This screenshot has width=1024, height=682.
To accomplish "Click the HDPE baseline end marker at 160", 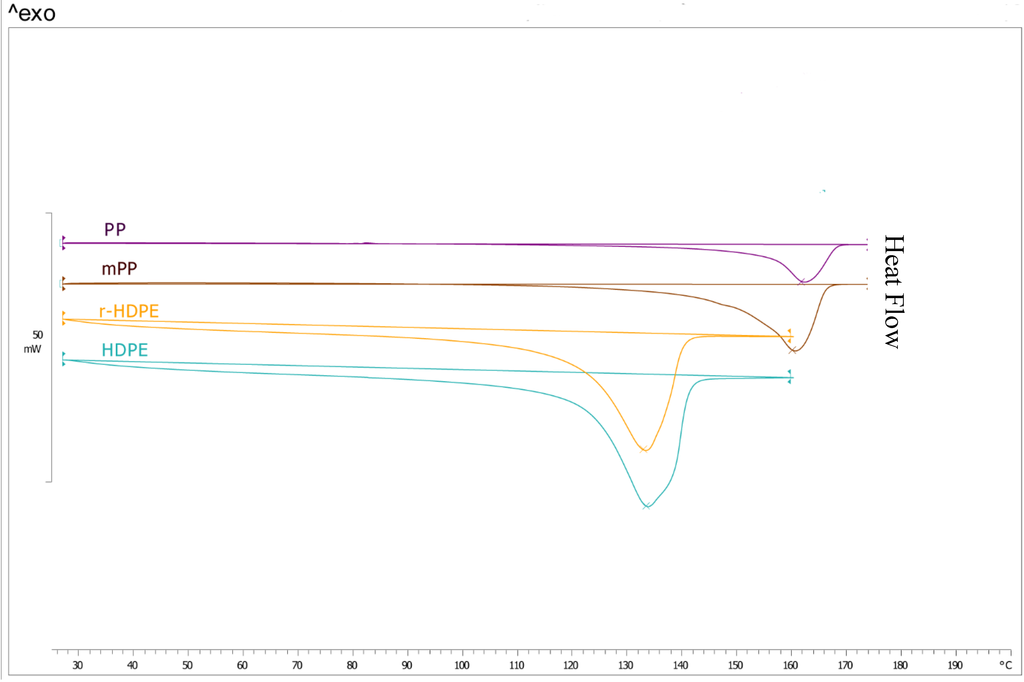I will (790, 377).
